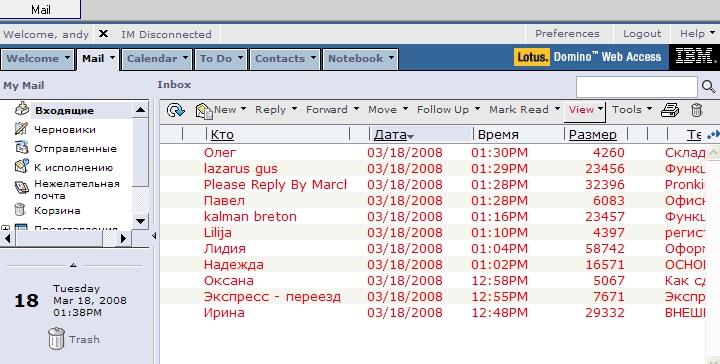This screenshot has height=364, width=720.
Task: Open the Черновики folder
Action: pos(65,130)
